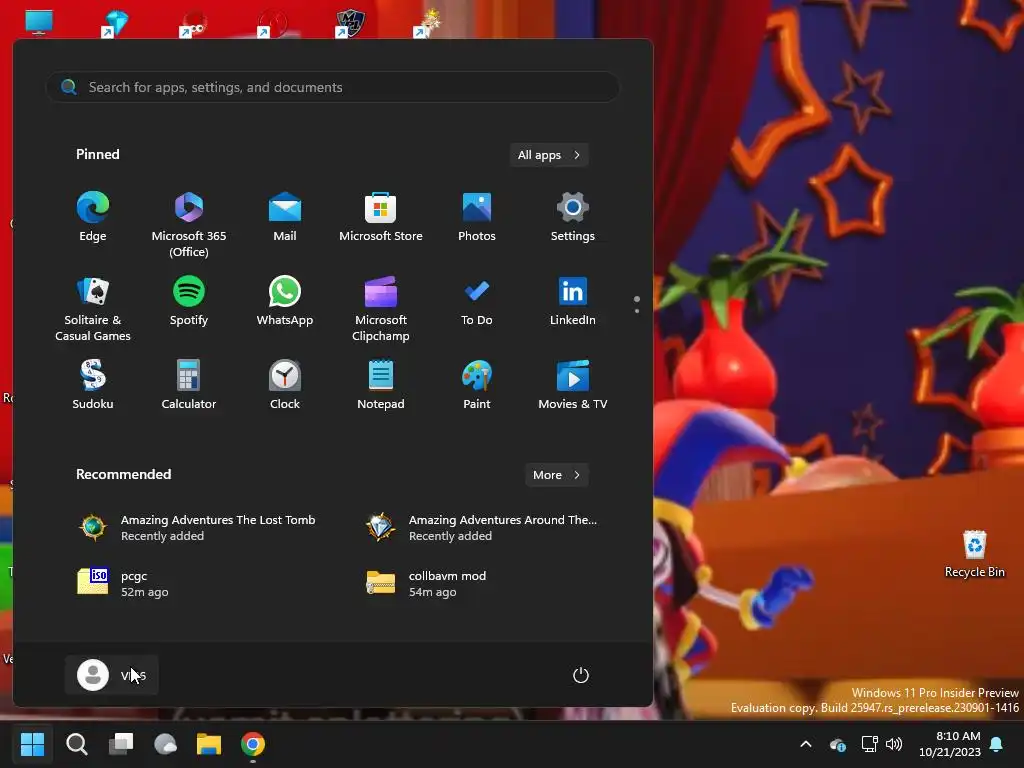Select the Recycle Bin on desktop
This screenshot has width=1024, height=768.
974,554
